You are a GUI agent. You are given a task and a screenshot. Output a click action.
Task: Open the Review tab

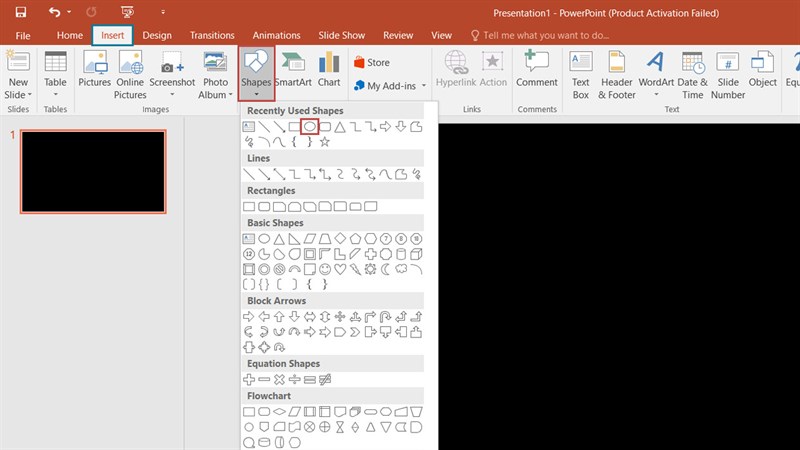(398, 35)
